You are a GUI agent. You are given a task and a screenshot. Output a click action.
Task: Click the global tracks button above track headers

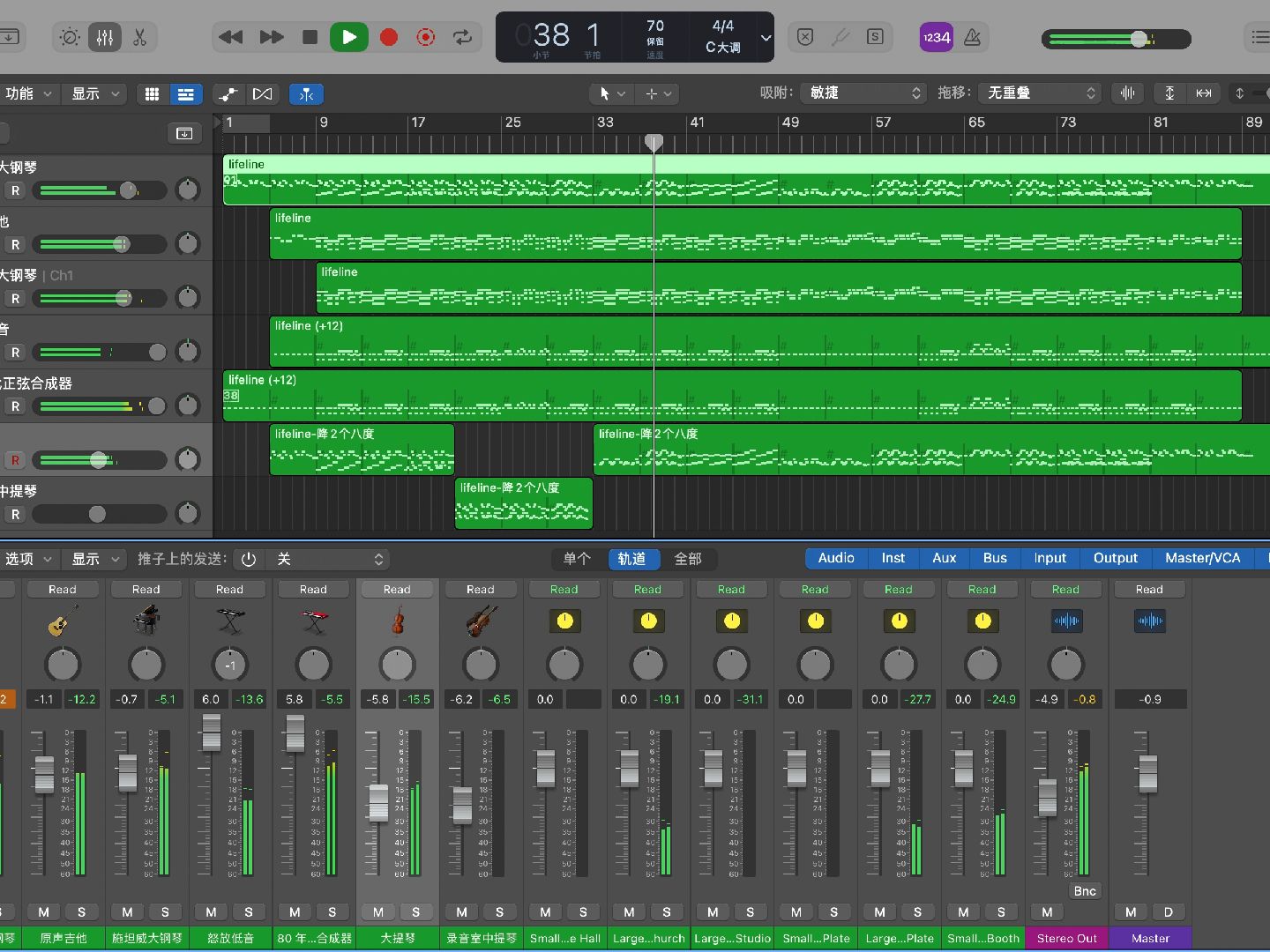[184, 133]
